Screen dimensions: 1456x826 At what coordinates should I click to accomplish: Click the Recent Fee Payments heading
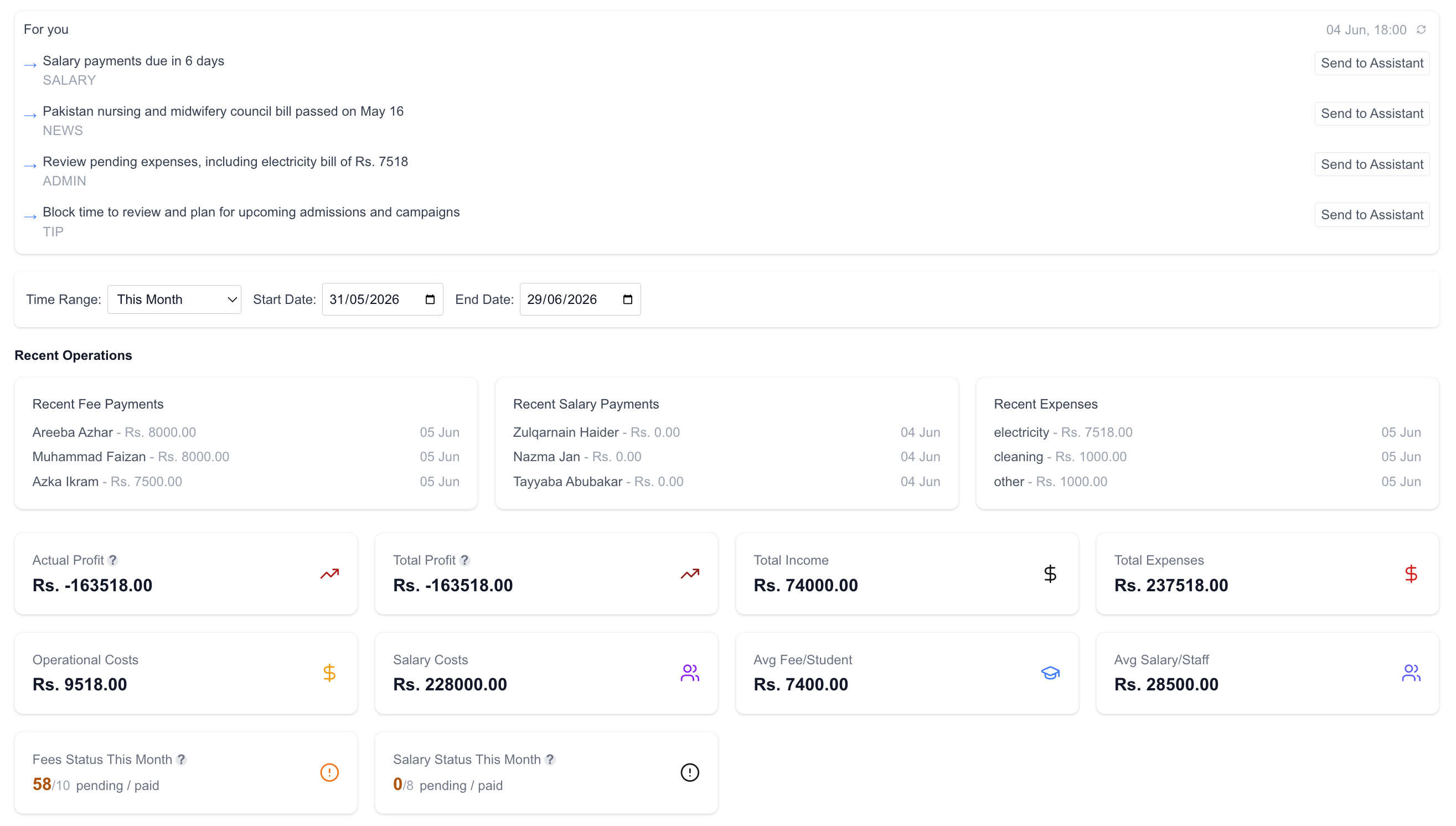tap(97, 404)
